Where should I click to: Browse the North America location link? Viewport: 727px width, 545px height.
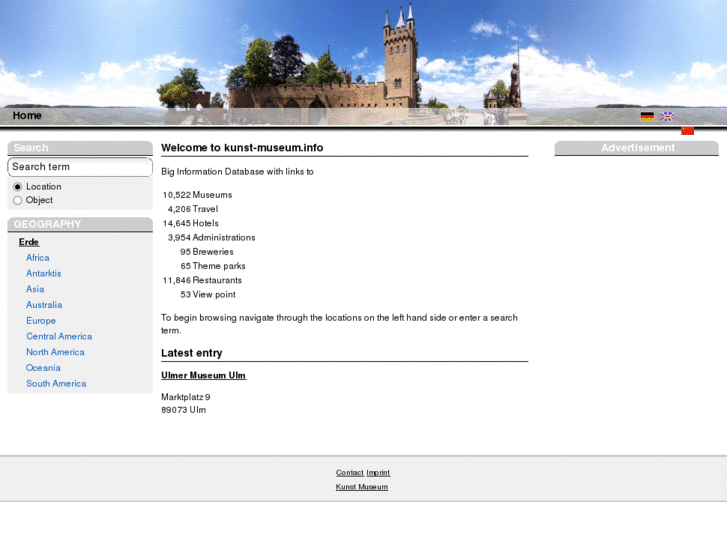(55, 352)
